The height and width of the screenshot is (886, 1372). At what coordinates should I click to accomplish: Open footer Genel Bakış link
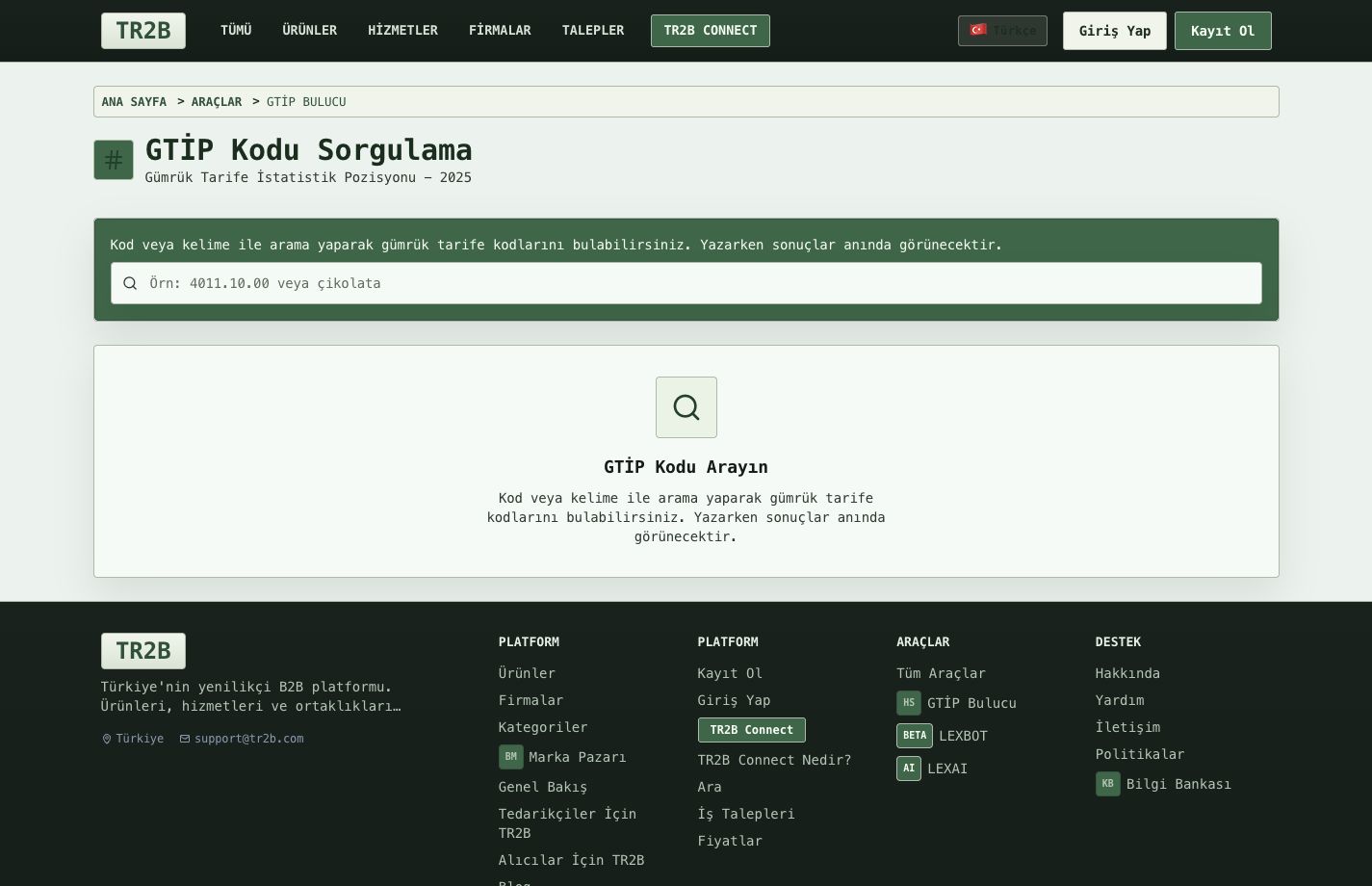(x=543, y=787)
